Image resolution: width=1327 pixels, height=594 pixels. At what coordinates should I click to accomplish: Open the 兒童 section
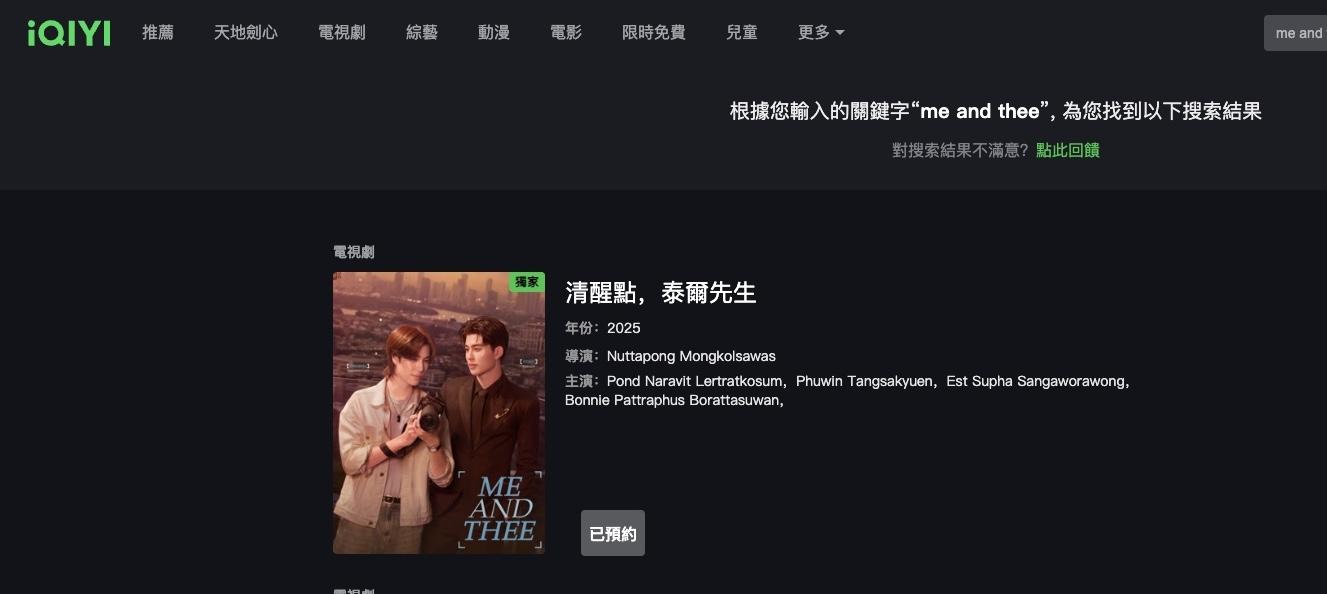(x=742, y=33)
